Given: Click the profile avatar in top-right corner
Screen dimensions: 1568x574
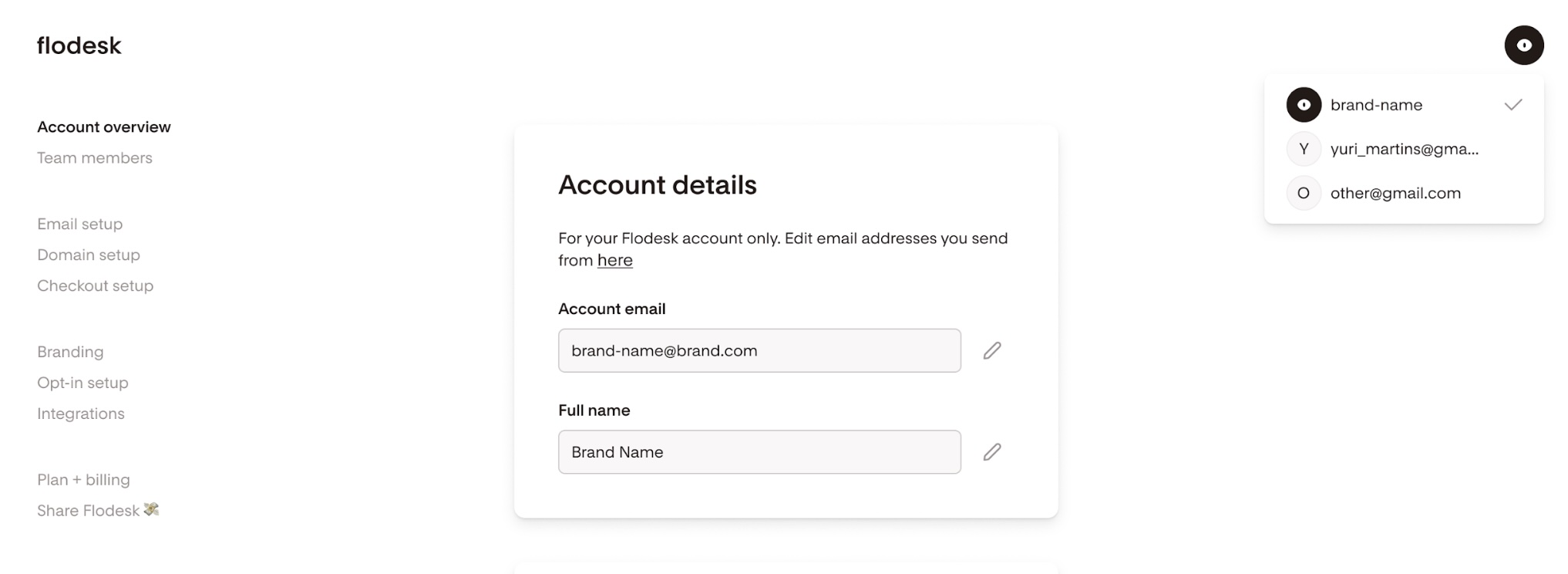Looking at the screenshot, I should pyautogui.click(x=1523, y=45).
